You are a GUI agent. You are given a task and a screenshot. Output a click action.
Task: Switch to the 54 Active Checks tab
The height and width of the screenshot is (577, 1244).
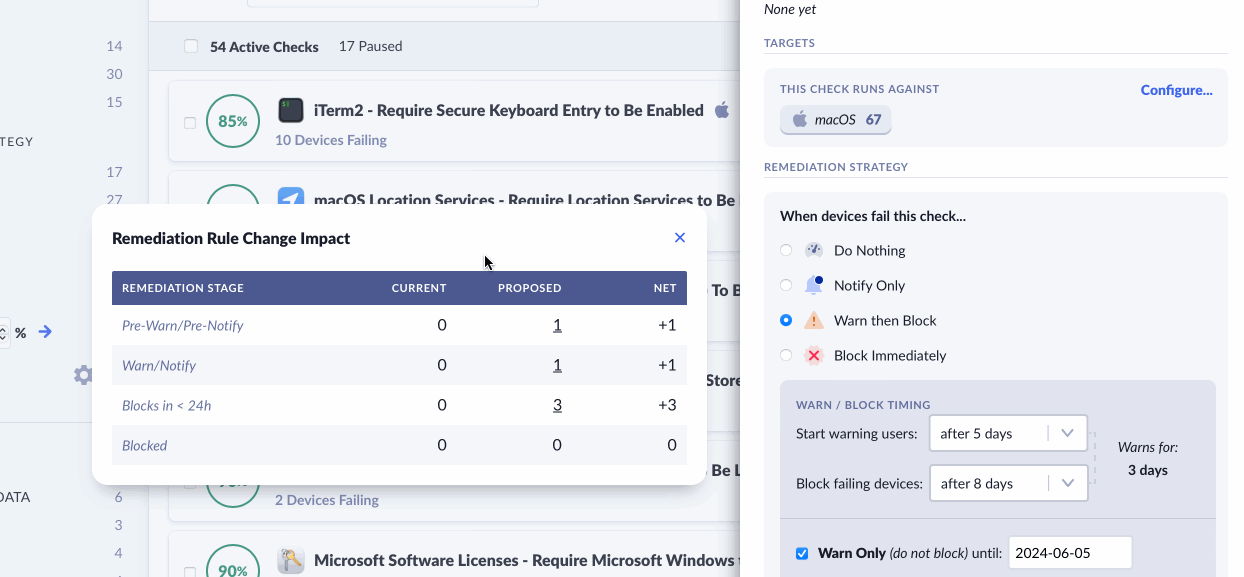click(264, 47)
